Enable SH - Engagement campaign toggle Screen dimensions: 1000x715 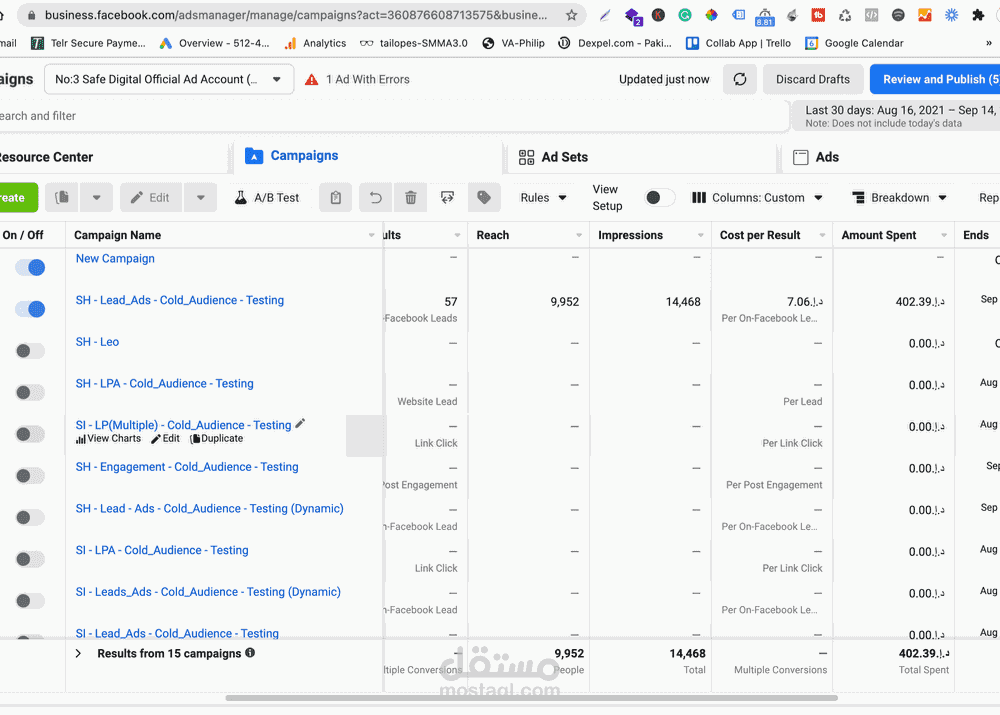click(30, 476)
